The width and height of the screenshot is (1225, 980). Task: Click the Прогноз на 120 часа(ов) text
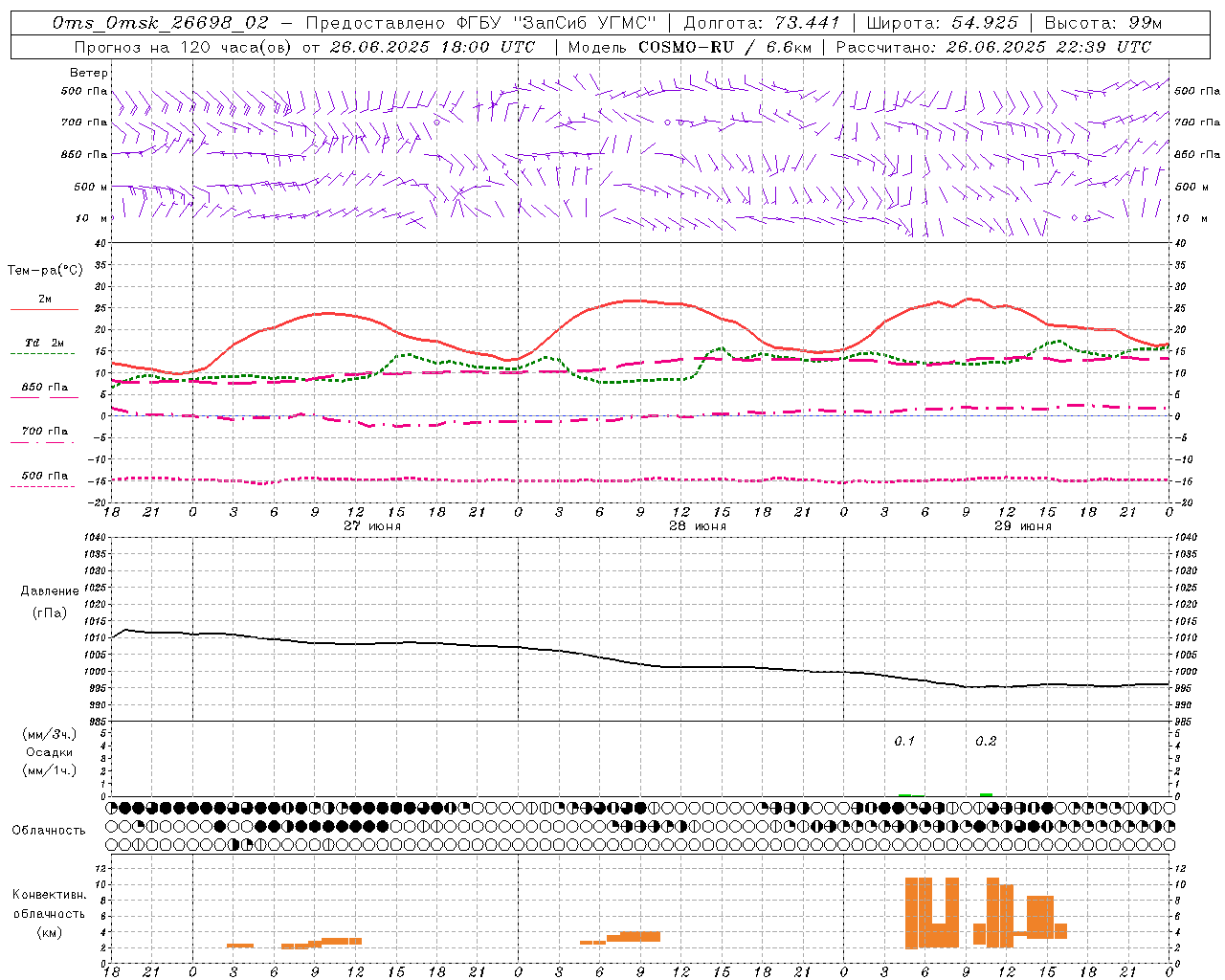185,47
